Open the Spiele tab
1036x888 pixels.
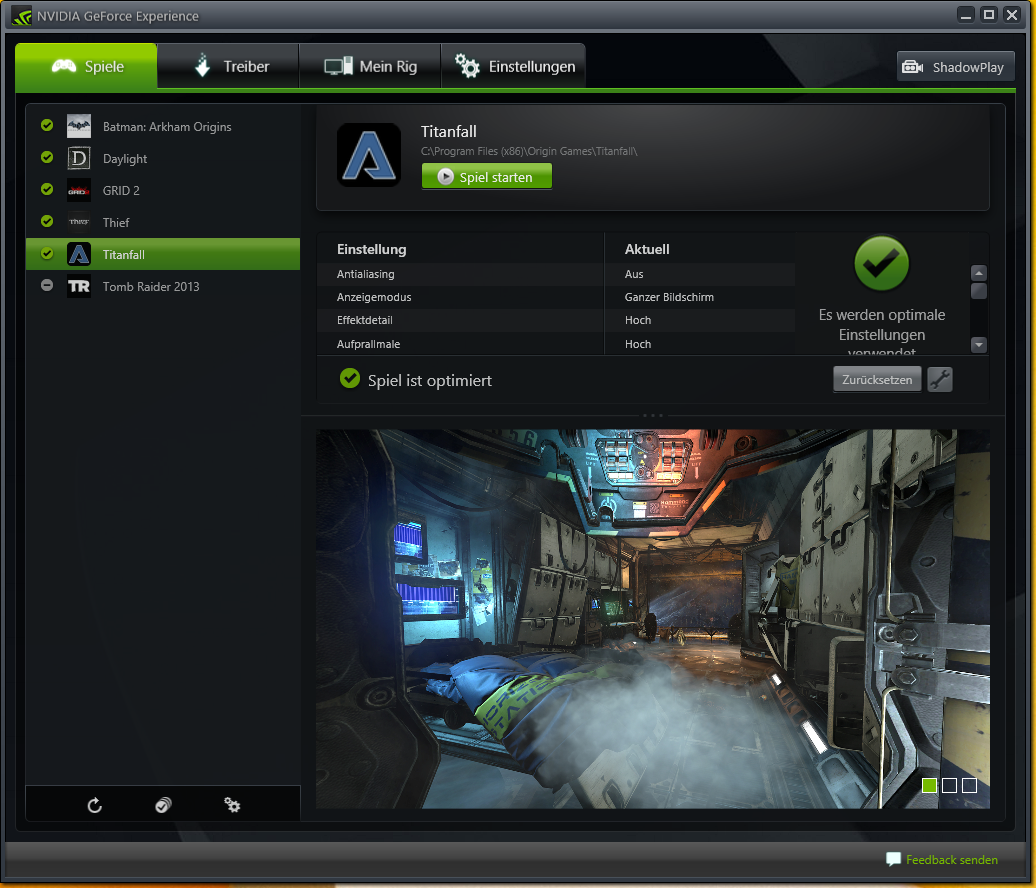click(x=86, y=66)
